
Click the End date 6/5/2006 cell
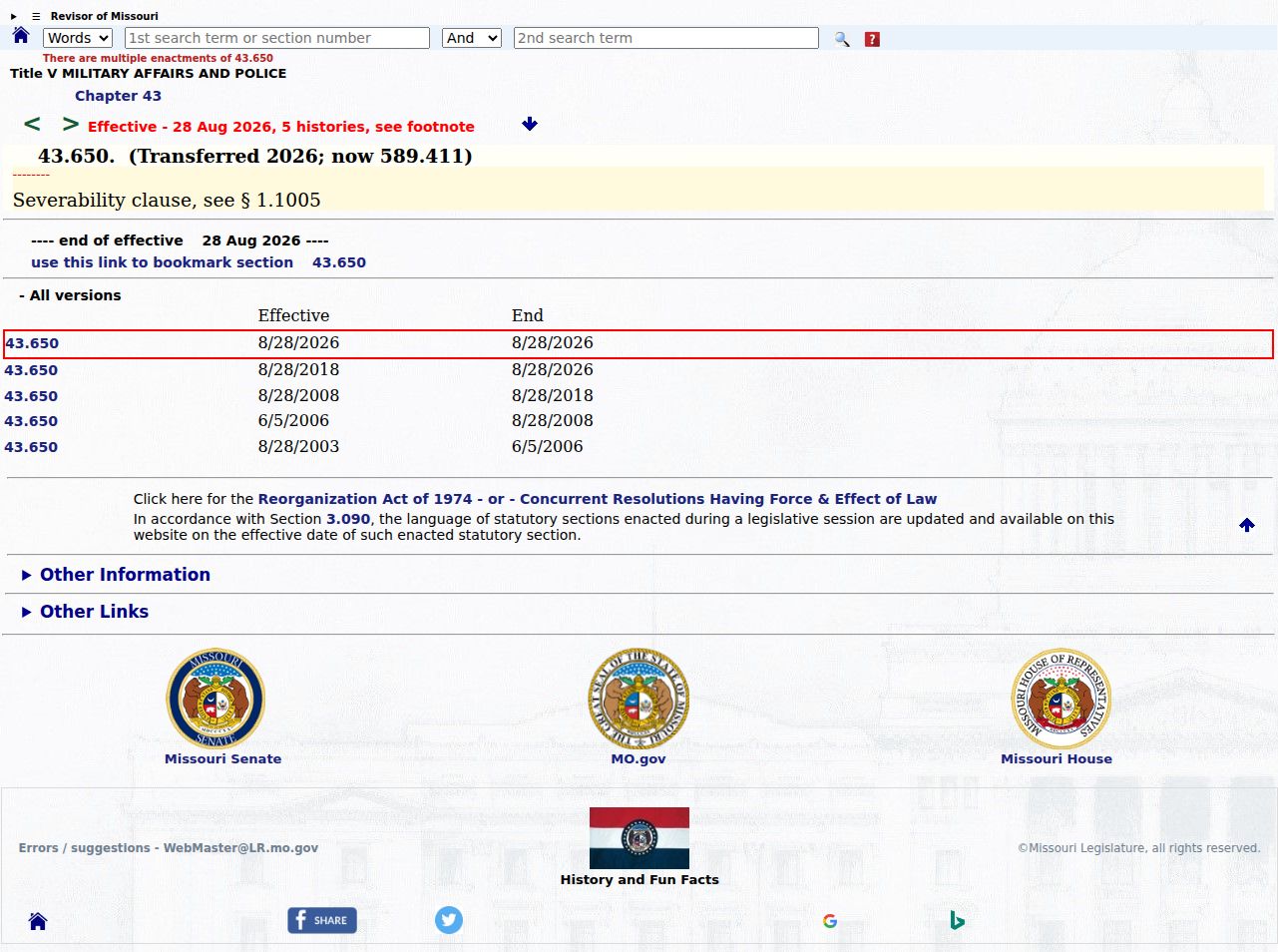pyautogui.click(x=548, y=446)
